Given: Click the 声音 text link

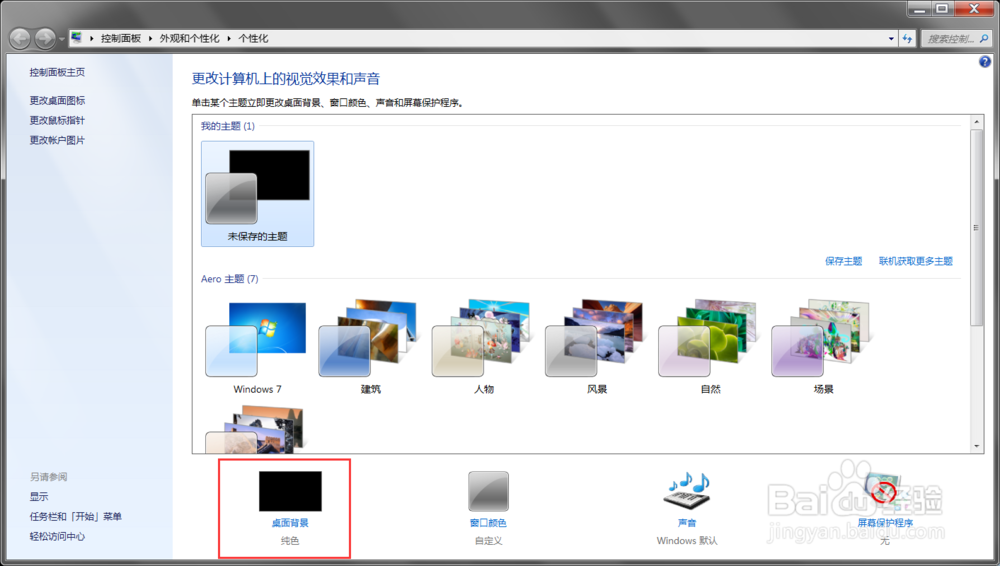Looking at the screenshot, I should click(687, 523).
